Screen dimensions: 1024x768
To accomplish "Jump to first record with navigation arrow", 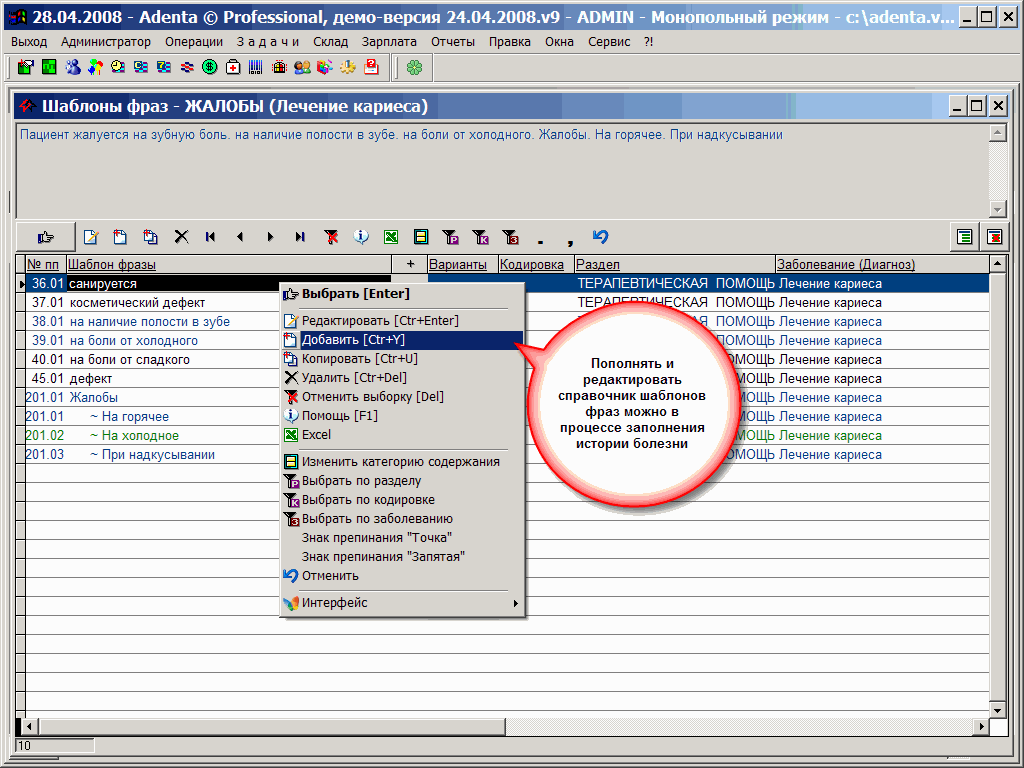I will 211,237.
